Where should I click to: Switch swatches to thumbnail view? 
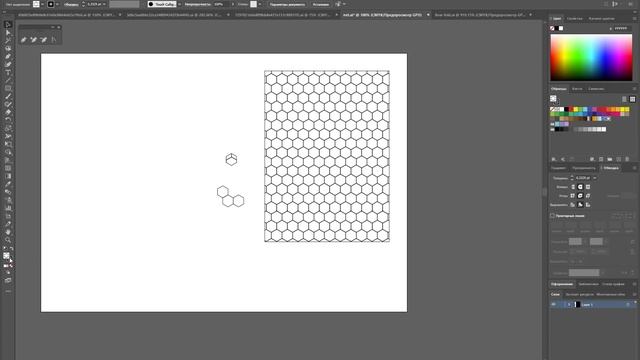(x=632, y=99)
